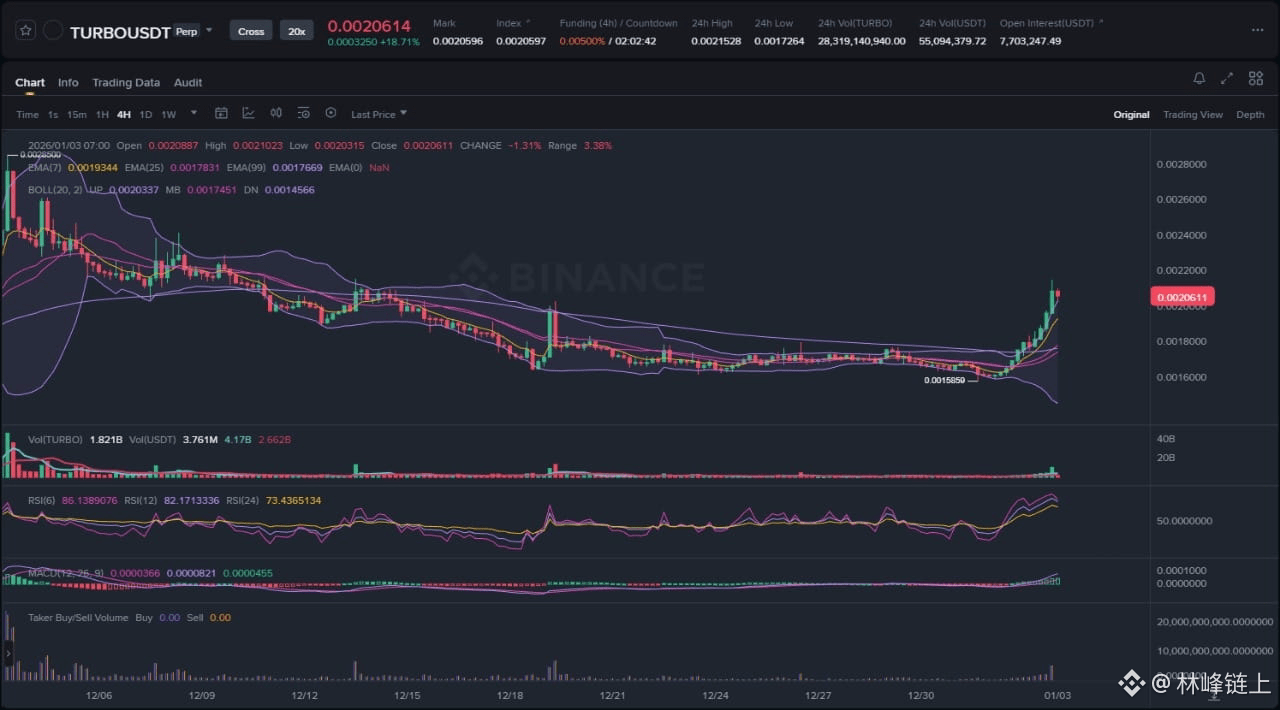Open the calendar date picker icon
Screen dimensions: 1280x710
tap(221, 113)
